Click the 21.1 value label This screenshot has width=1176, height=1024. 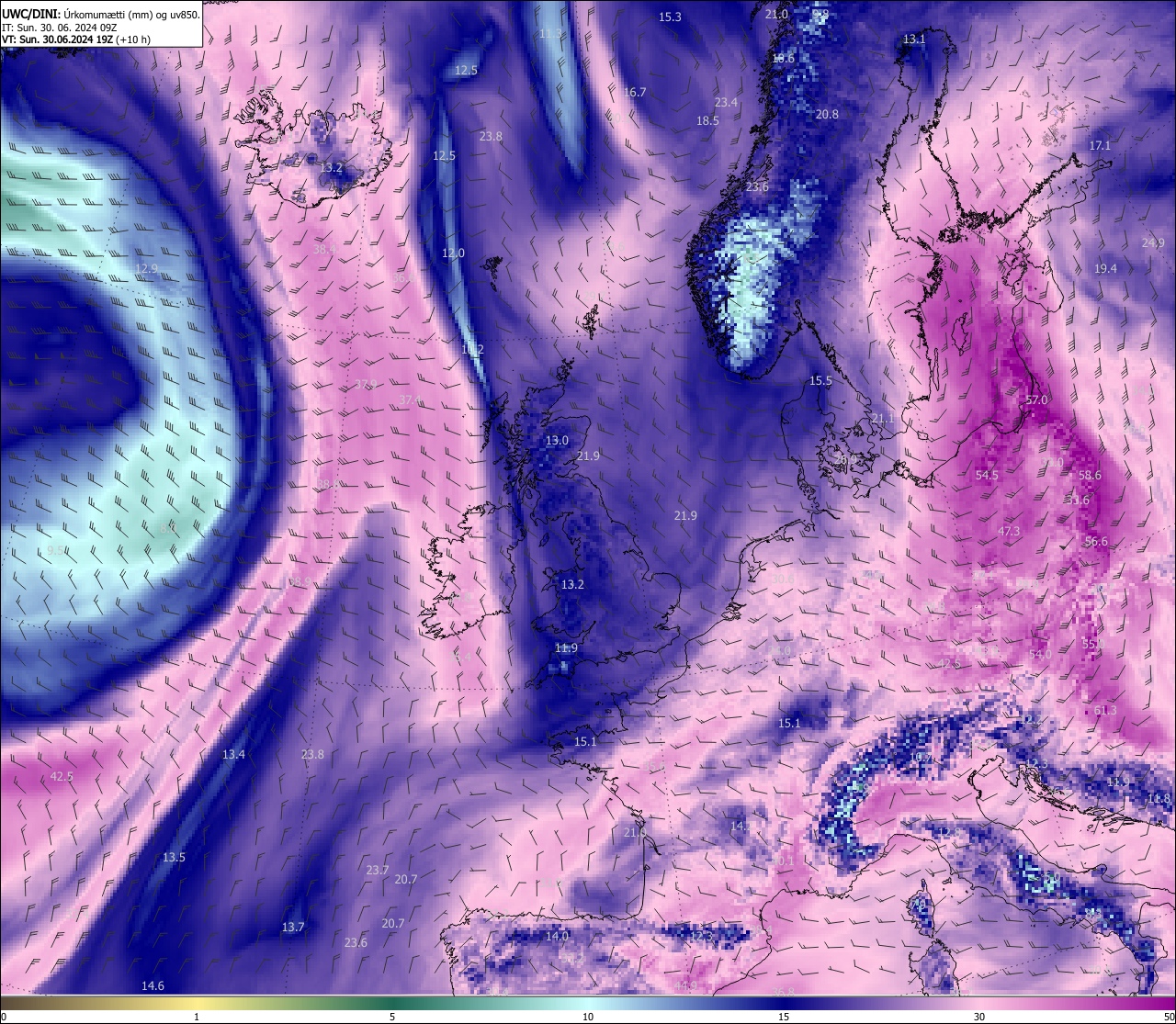tap(883, 419)
